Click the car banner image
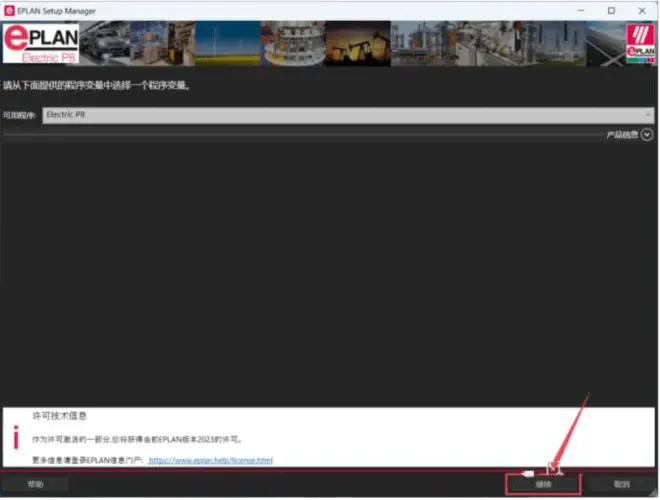Screen dimensions: 660x500 105,44
